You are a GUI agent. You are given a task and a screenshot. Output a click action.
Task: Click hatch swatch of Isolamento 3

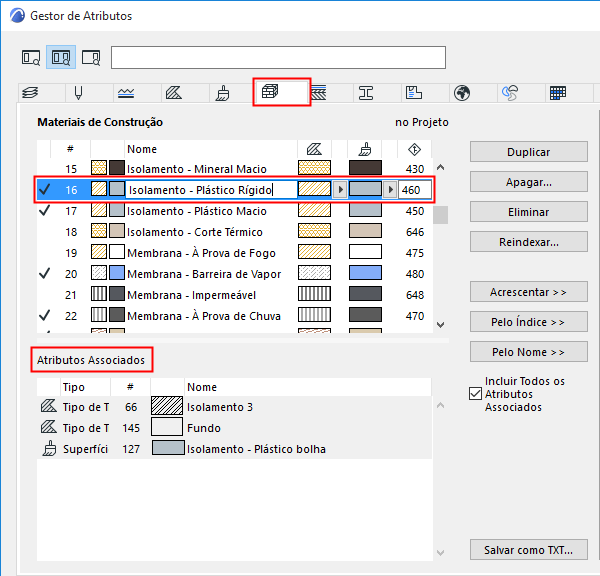[167, 406]
